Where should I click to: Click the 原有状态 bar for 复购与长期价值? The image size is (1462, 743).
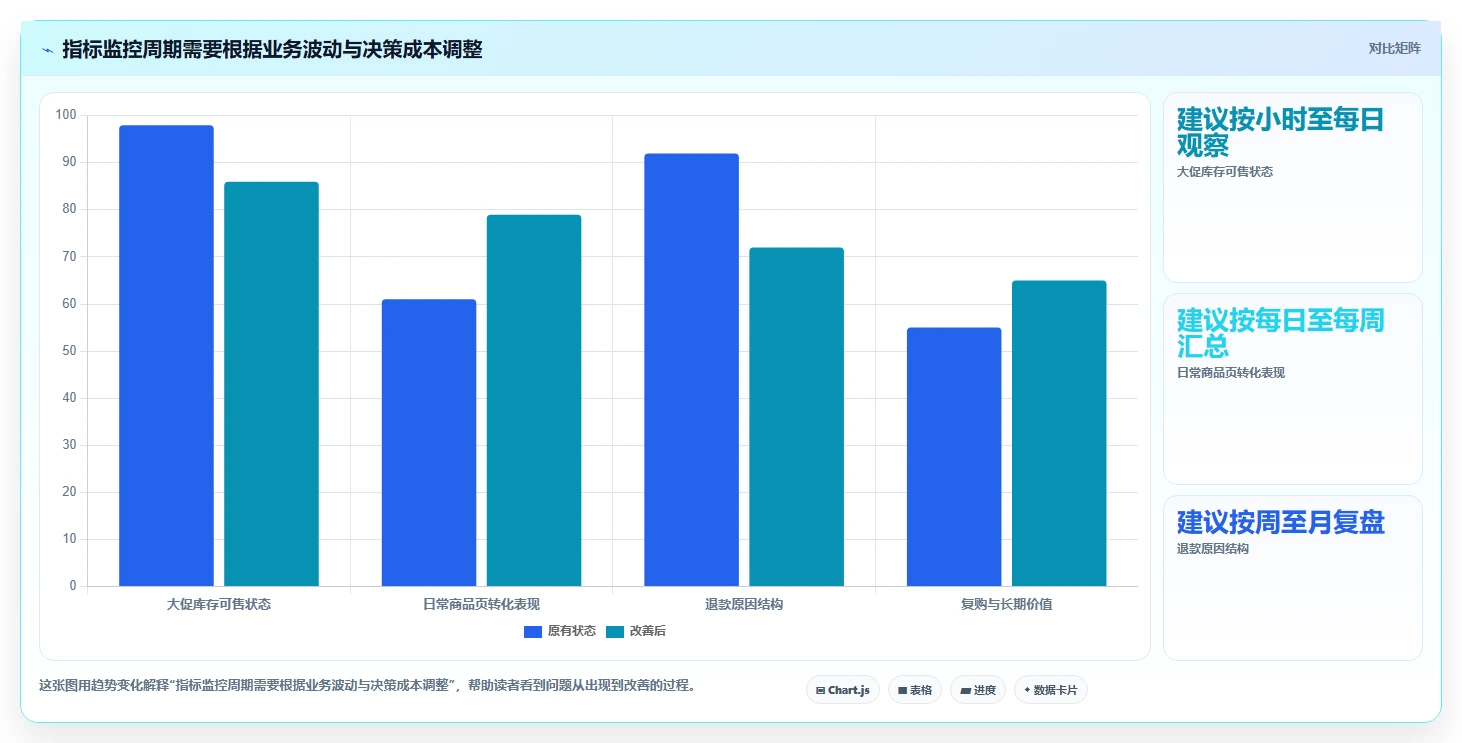pyautogui.click(x=954, y=457)
